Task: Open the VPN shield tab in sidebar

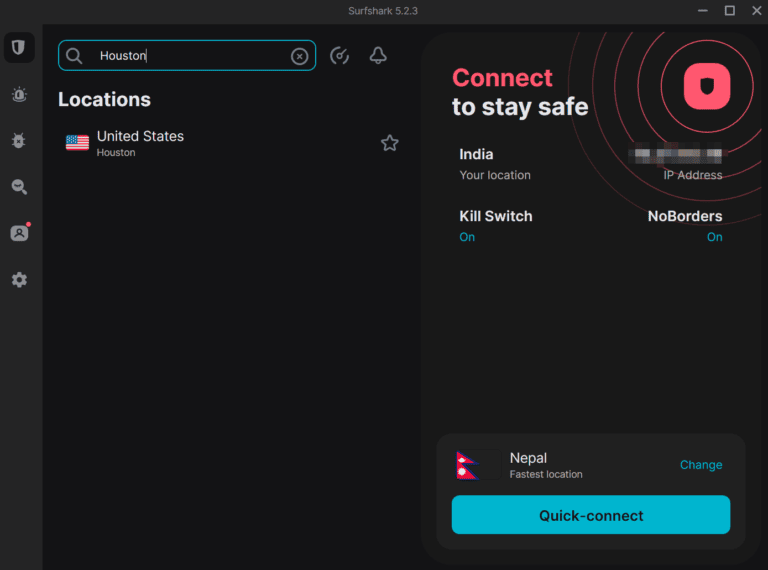Action: pyautogui.click(x=19, y=48)
